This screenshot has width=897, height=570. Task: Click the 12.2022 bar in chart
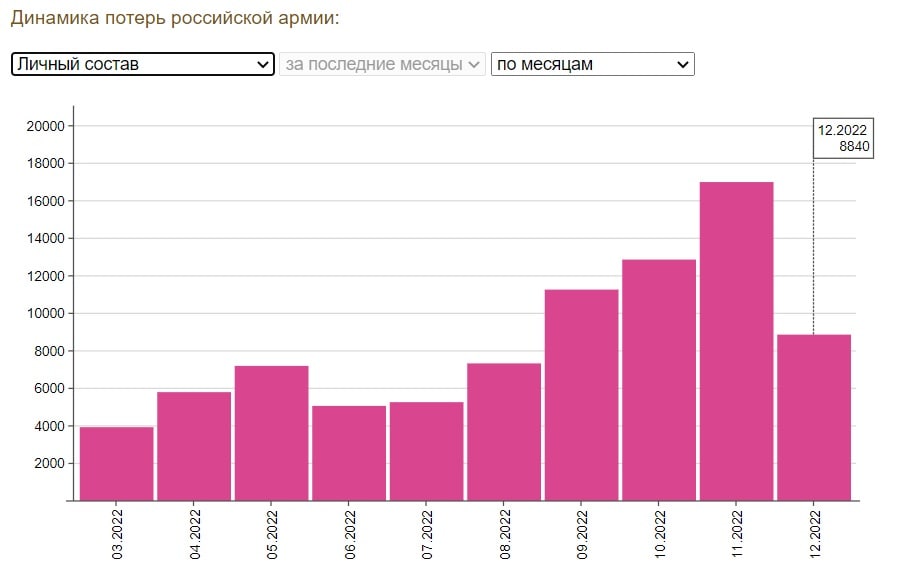click(x=814, y=417)
